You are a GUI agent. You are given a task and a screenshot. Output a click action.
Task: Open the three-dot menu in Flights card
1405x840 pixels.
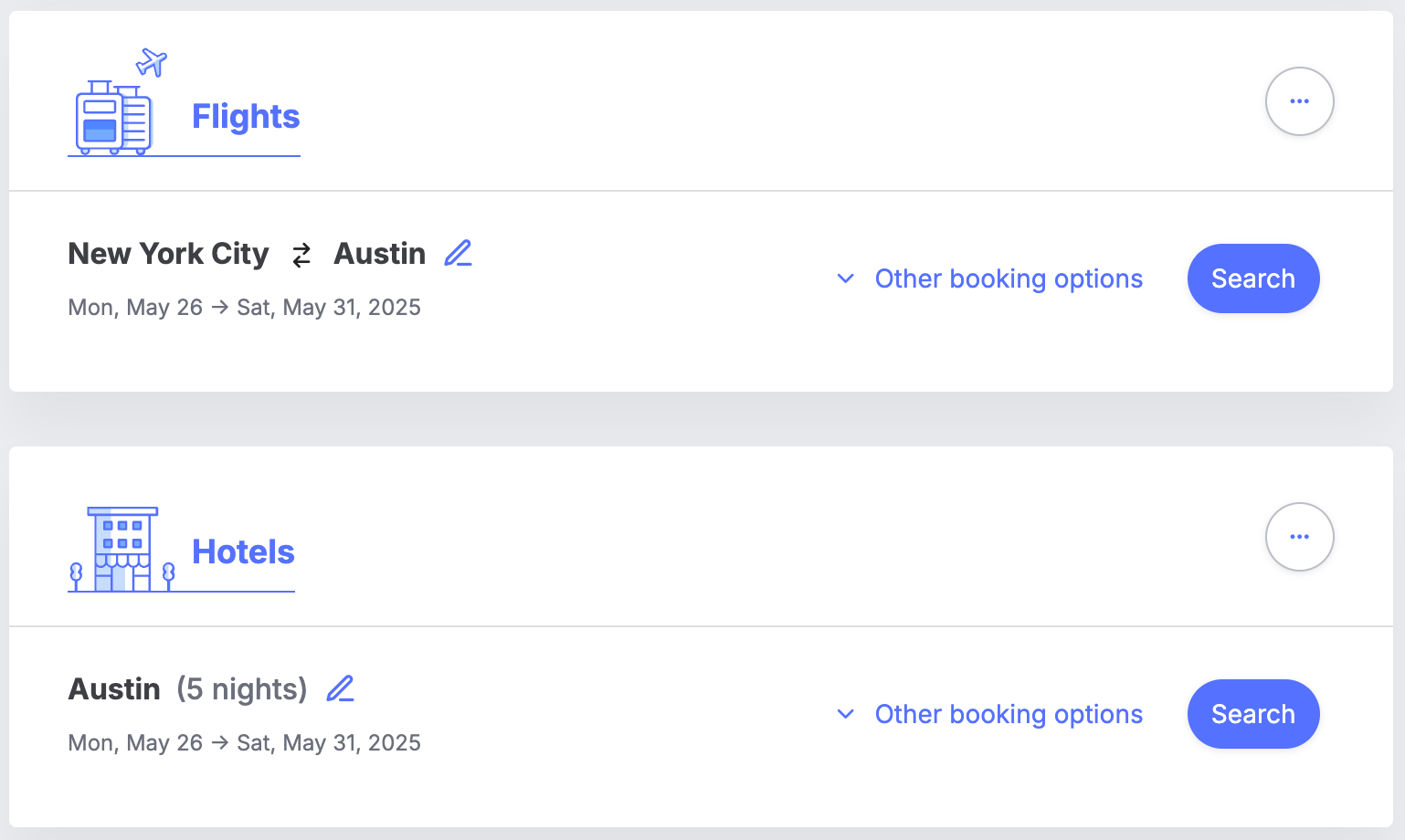click(1299, 101)
